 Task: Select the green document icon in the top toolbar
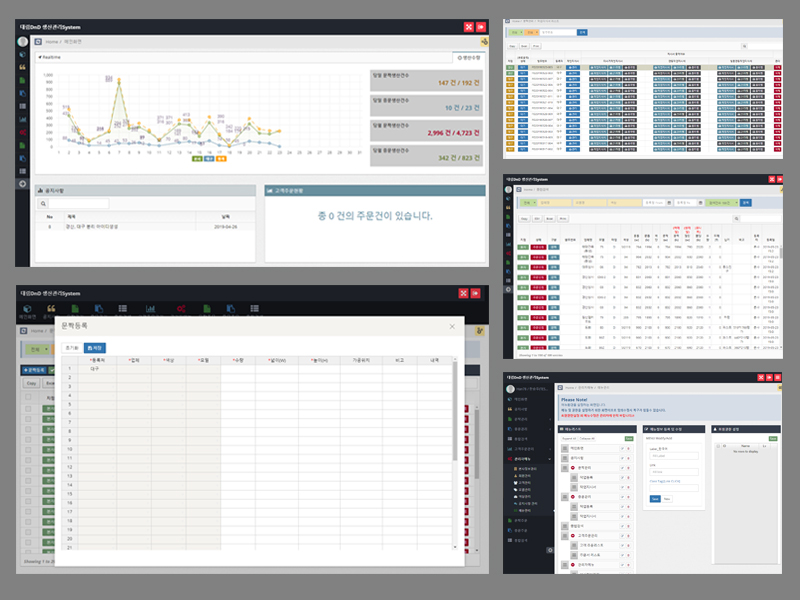73,307
